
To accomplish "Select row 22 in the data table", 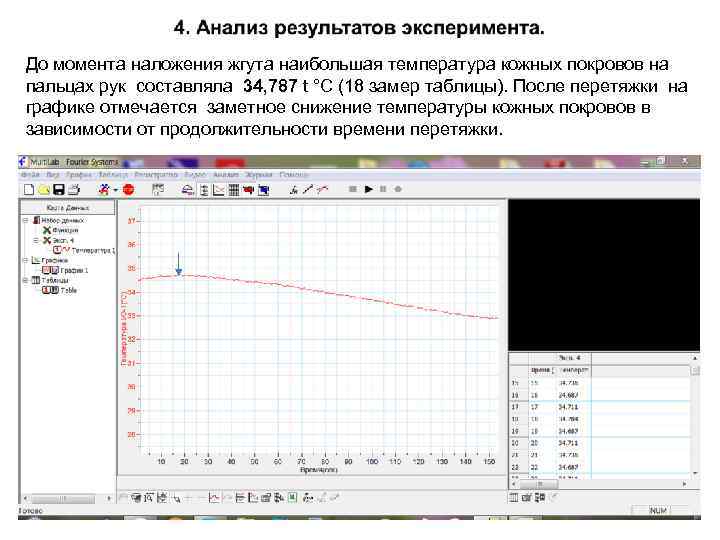I will point(599,467).
